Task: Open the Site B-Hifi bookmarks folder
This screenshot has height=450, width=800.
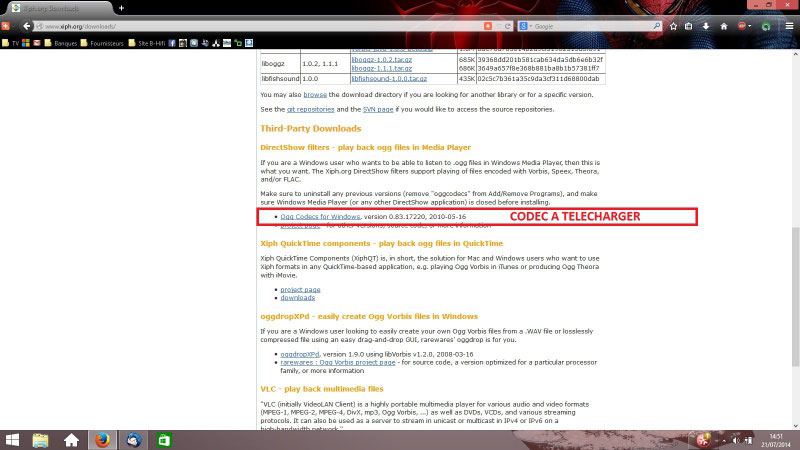Action: coord(147,43)
